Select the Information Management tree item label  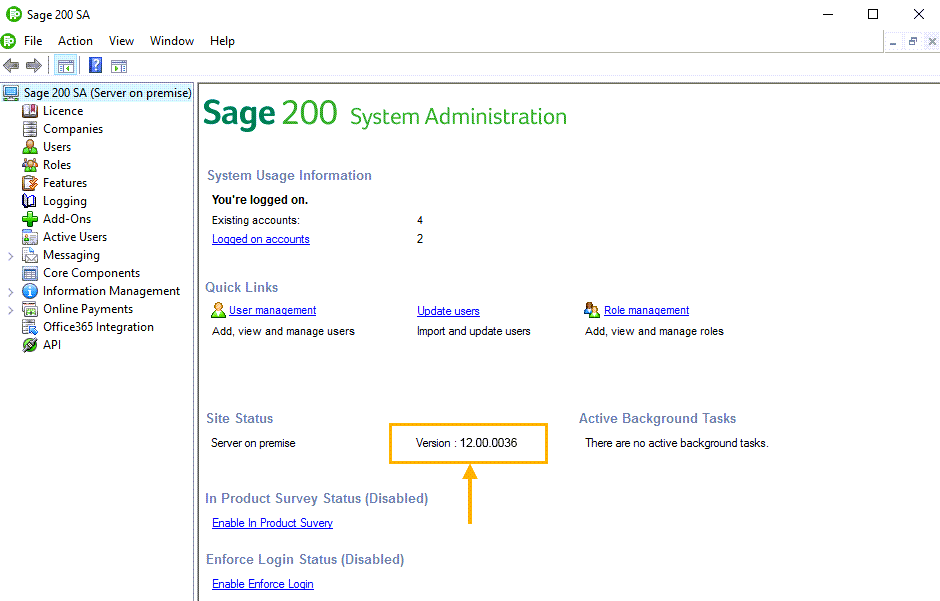pos(111,291)
